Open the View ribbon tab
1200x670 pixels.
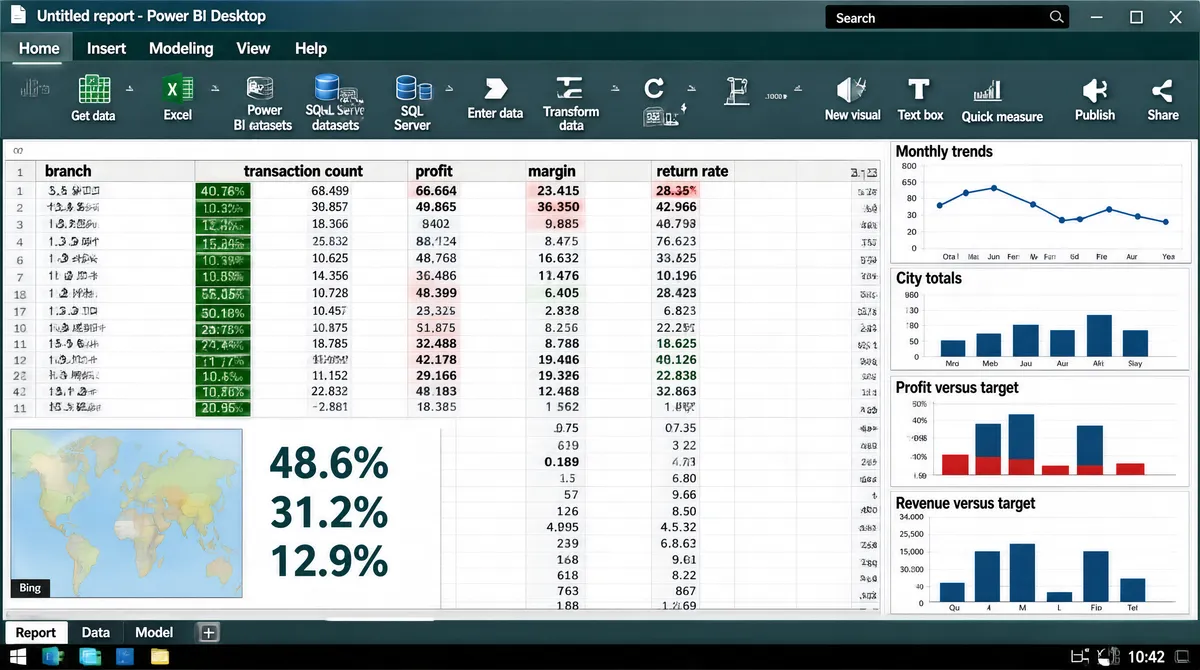coord(253,48)
